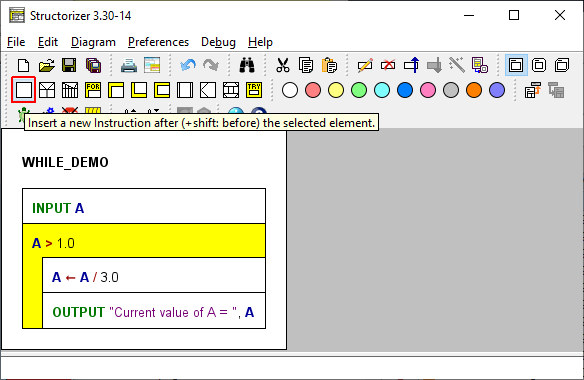Apply the violet color swatch
The height and width of the screenshot is (380, 584).
coord(497,90)
